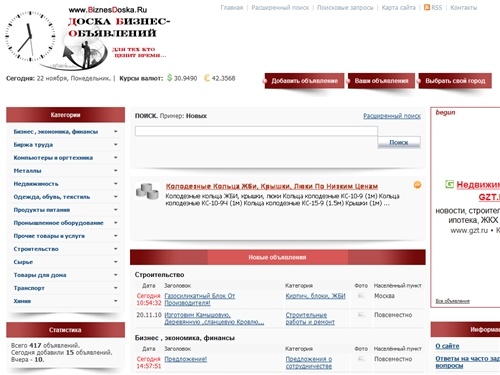Image resolution: width=500 pixels, height=375 pixels.
Task: Click the RSS feed orange icon
Action: point(427,7)
